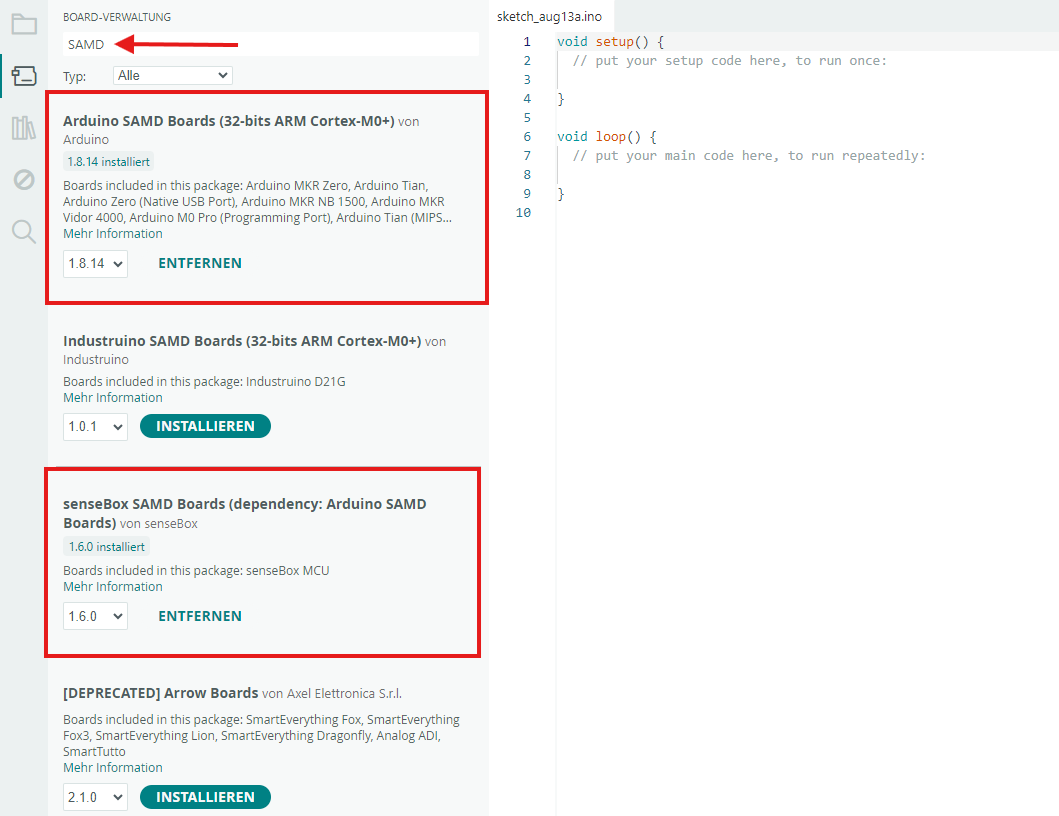Install the deprecated Arrow Boards package
The image size is (1059, 816).
click(205, 798)
